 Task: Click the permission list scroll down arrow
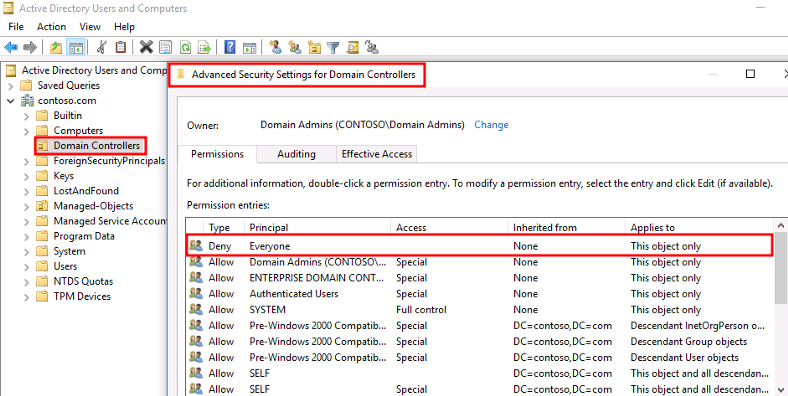click(x=780, y=389)
